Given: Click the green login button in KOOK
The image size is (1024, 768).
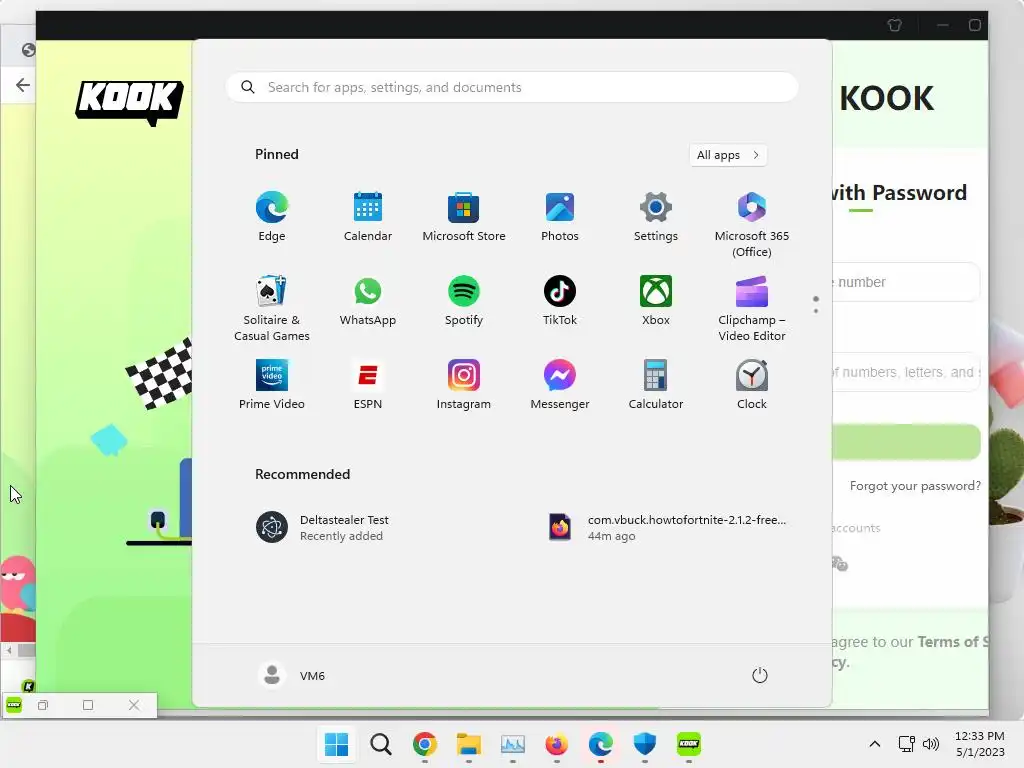Looking at the screenshot, I should (x=906, y=442).
